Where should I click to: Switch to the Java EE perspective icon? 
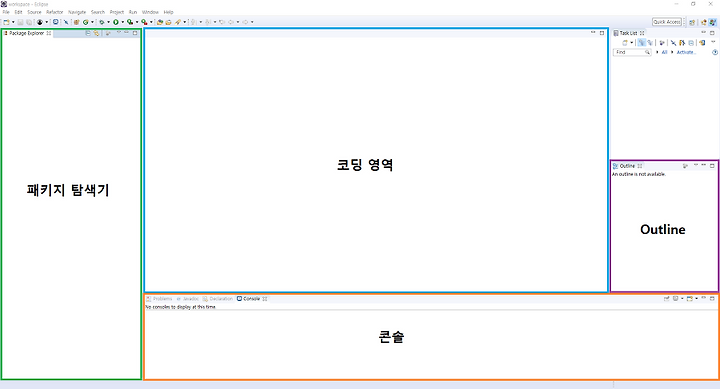[704, 22]
